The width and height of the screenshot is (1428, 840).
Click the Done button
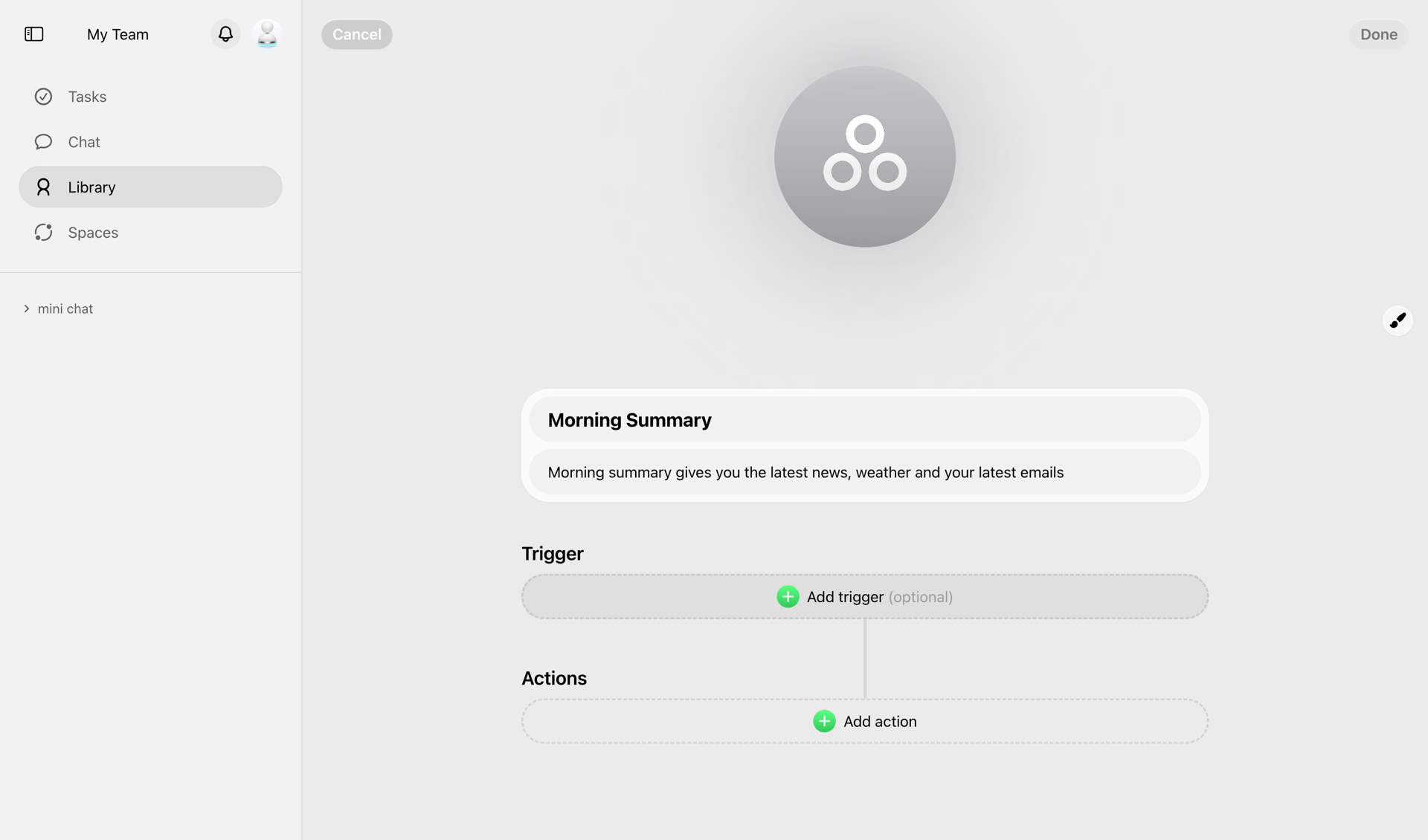coord(1378,34)
